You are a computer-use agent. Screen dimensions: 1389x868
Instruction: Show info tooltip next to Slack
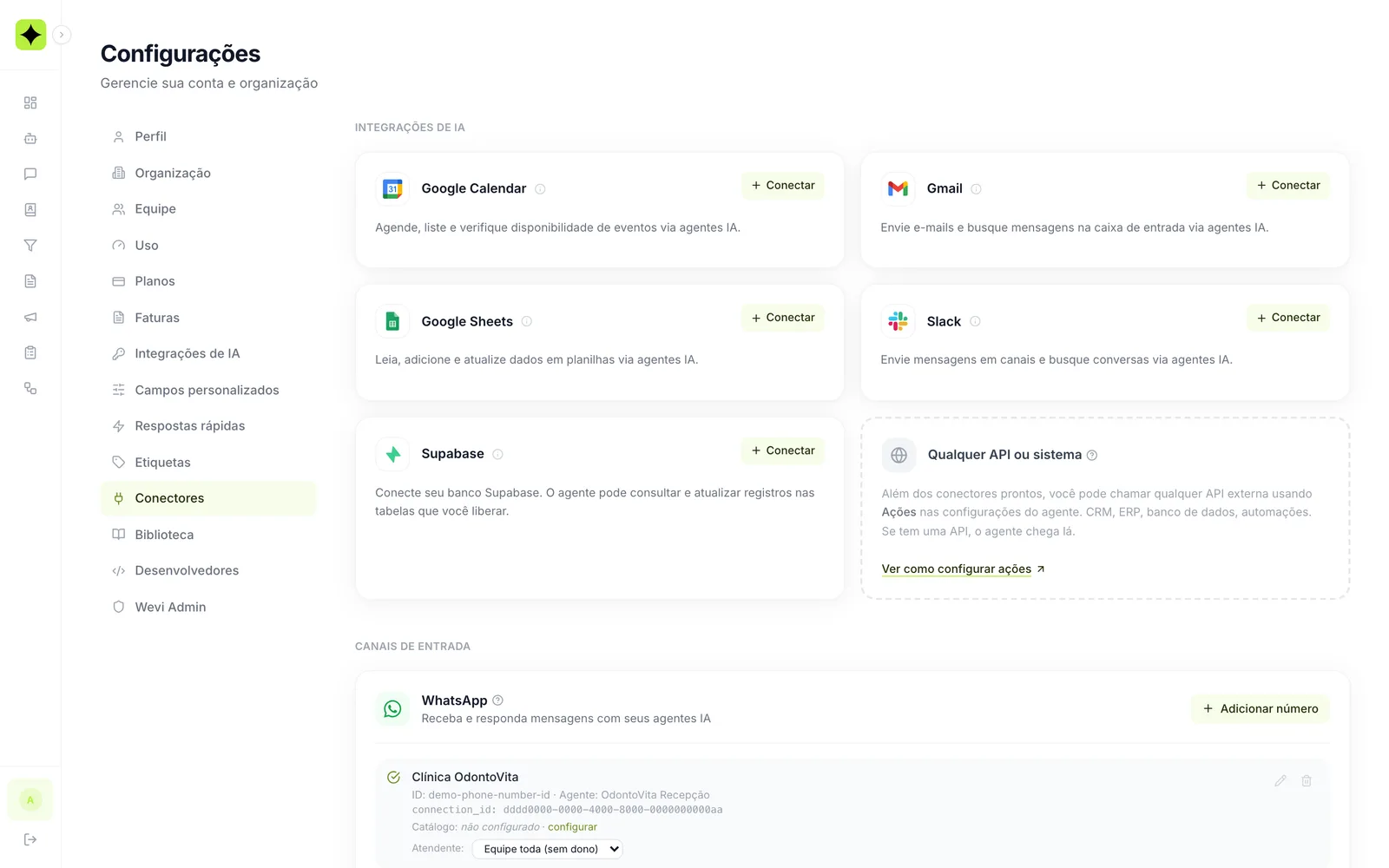[975, 321]
